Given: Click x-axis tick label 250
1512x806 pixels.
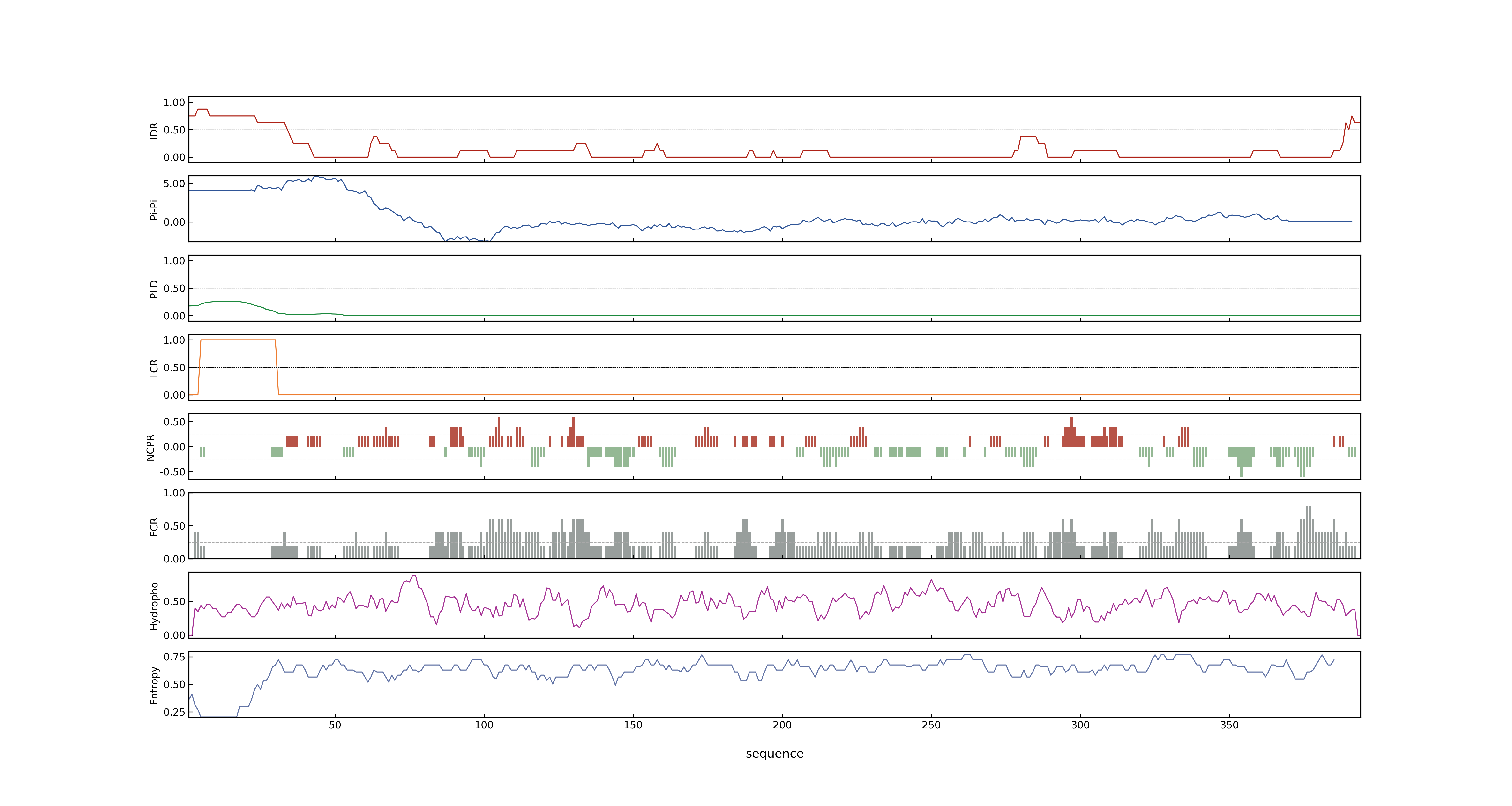Looking at the screenshot, I should (931, 725).
